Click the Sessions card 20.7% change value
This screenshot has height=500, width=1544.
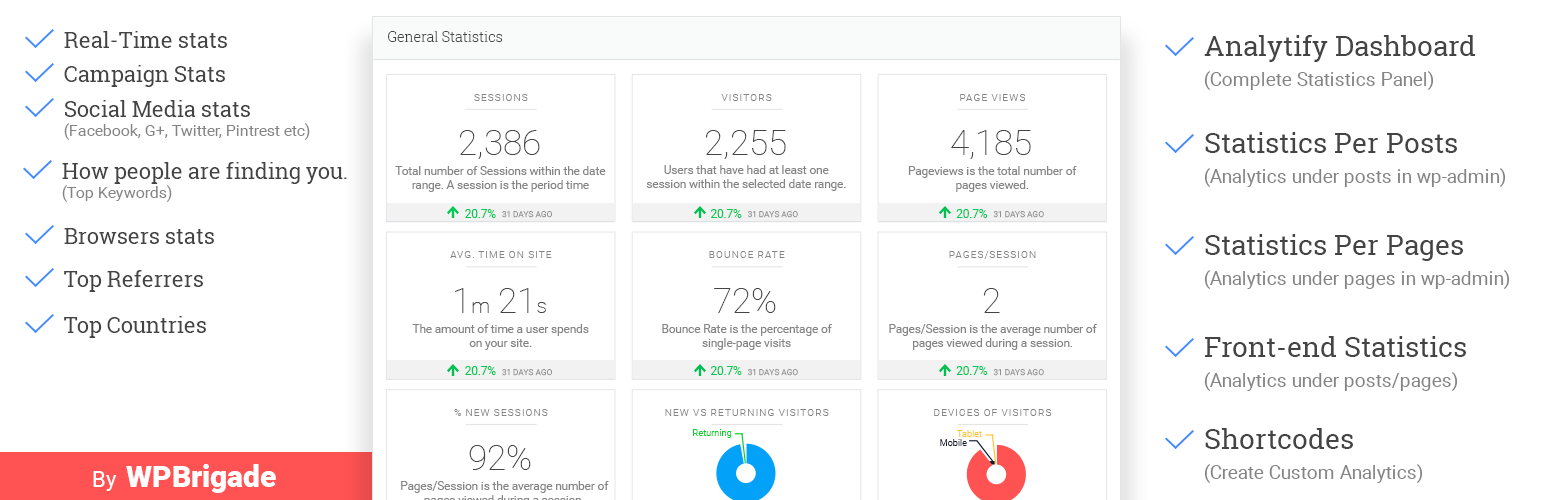click(x=480, y=214)
